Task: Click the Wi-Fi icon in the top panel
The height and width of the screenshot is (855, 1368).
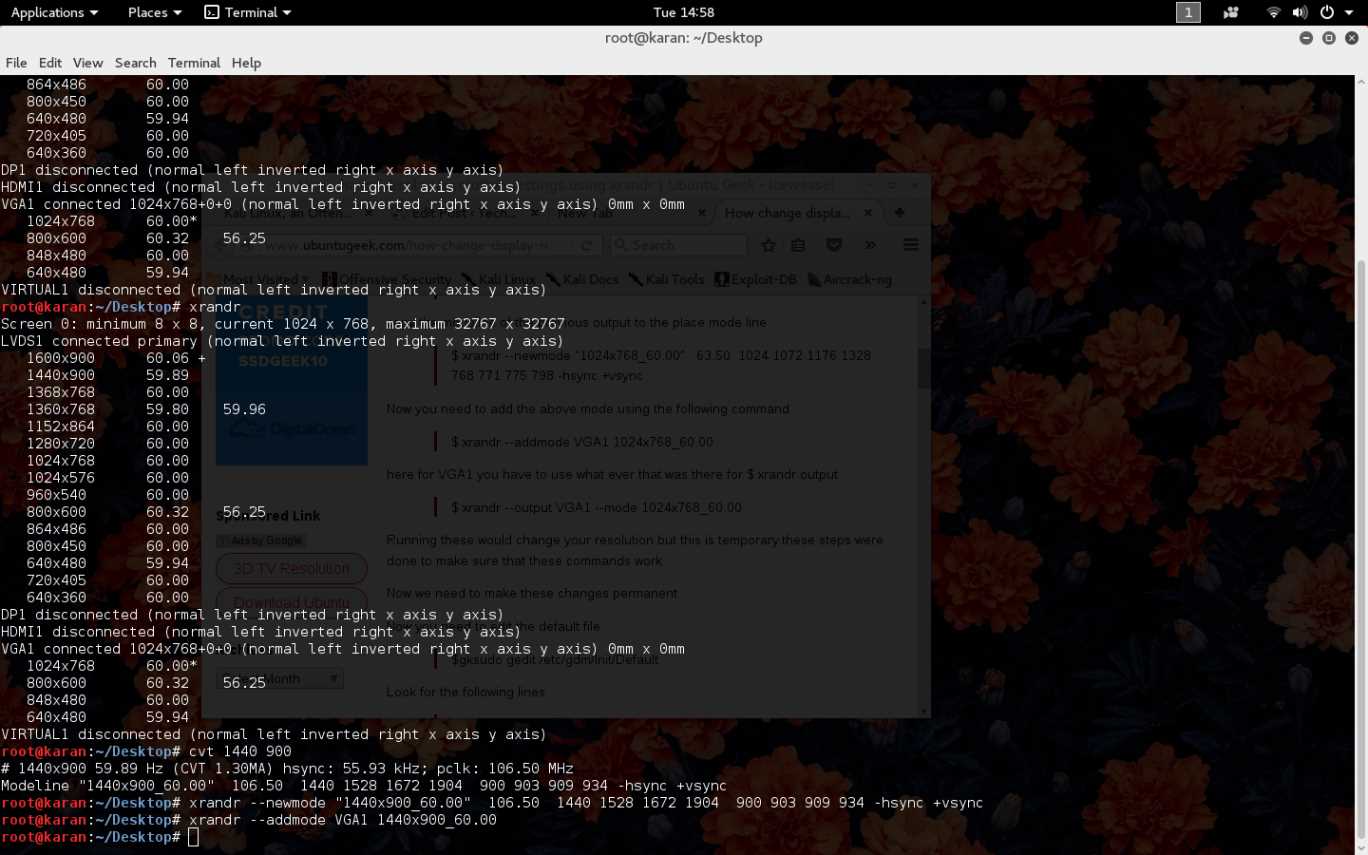Action: point(1273,12)
